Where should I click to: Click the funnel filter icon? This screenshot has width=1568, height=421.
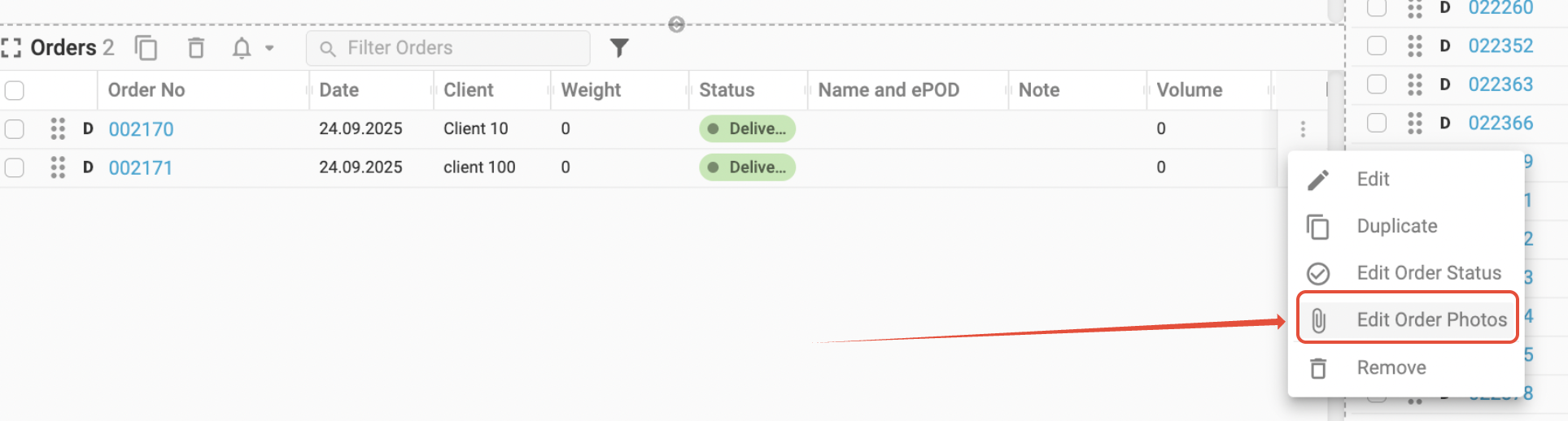point(619,48)
